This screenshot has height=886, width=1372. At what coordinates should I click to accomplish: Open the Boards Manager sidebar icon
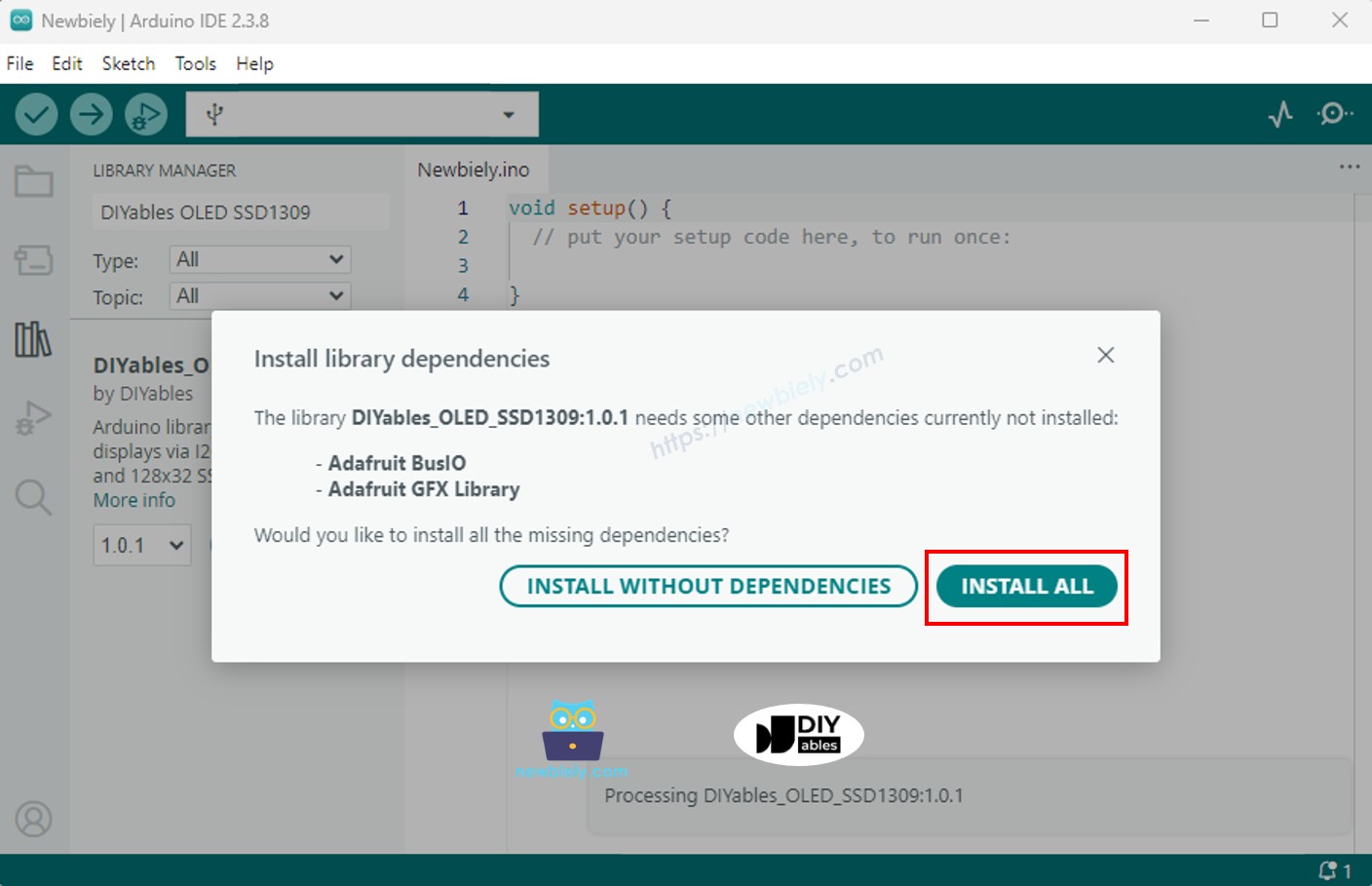[x=34, y=260]
